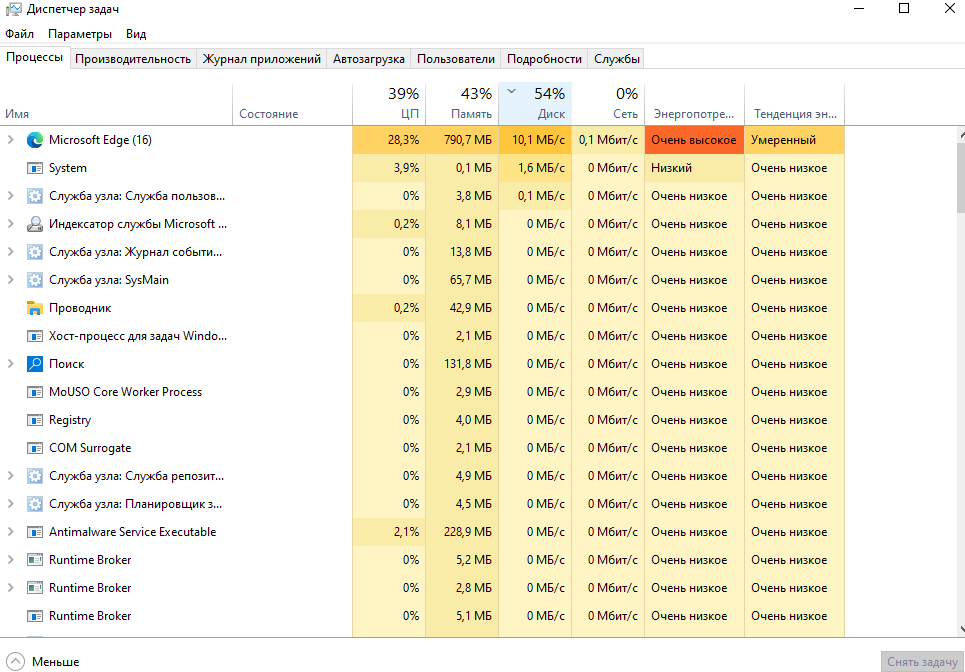Click the Диск column header
This screenshot has height=672, width=965.
click(x=535, y=105)
